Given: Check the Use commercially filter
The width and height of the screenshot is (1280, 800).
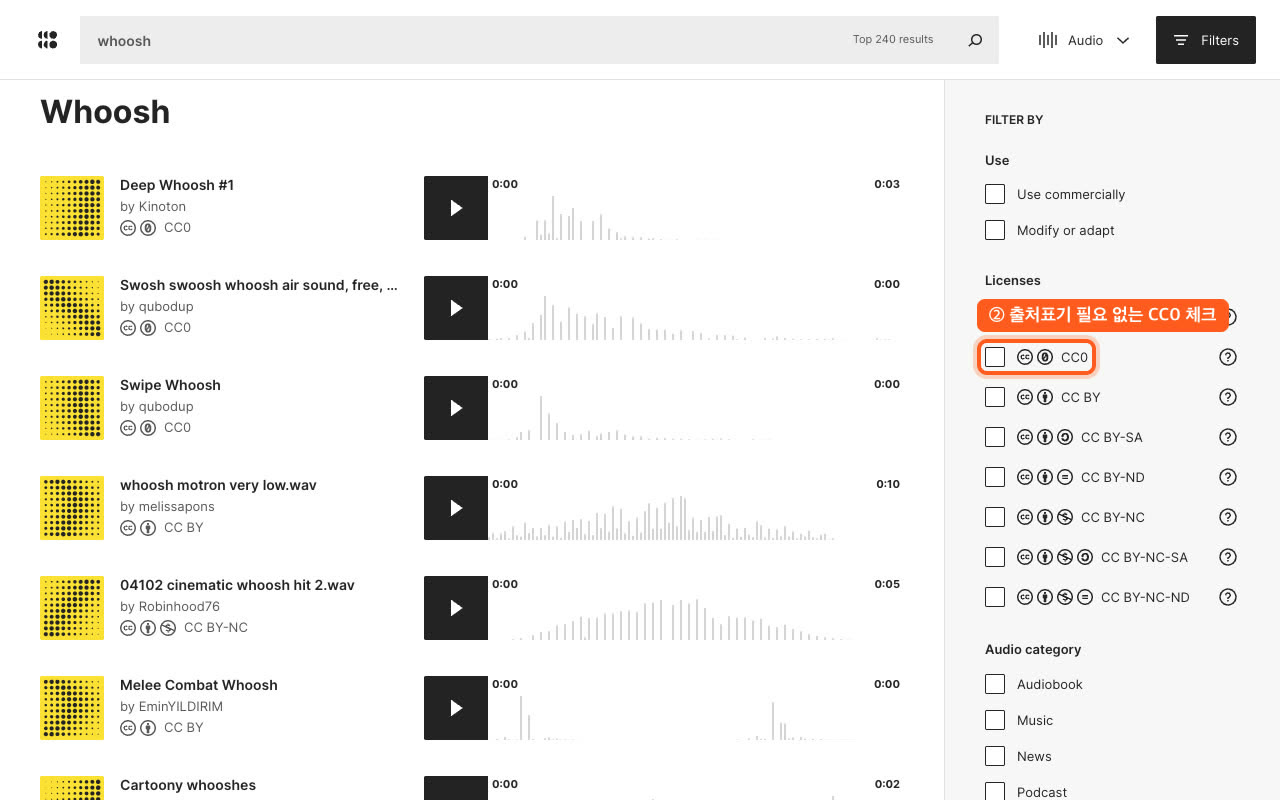Looking at the screenshot, I should coord(995,194).
